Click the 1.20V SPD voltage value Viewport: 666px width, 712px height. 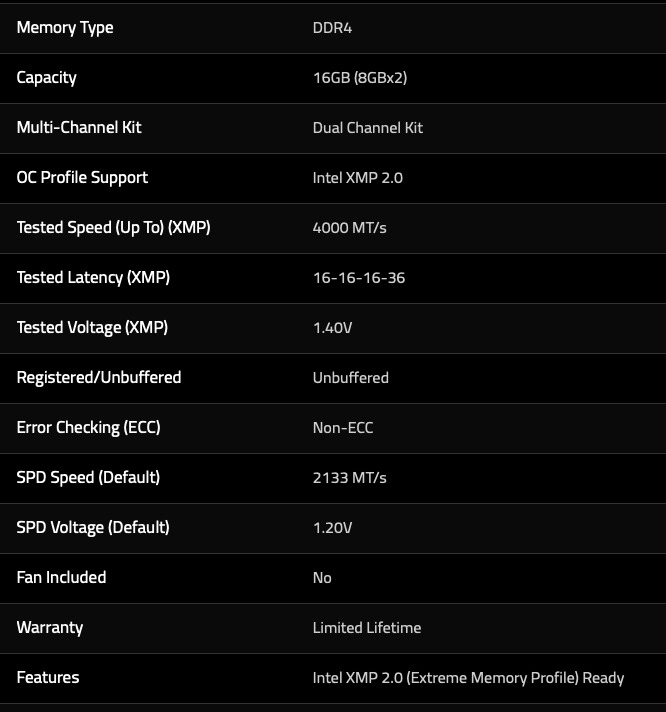point(333,528)
